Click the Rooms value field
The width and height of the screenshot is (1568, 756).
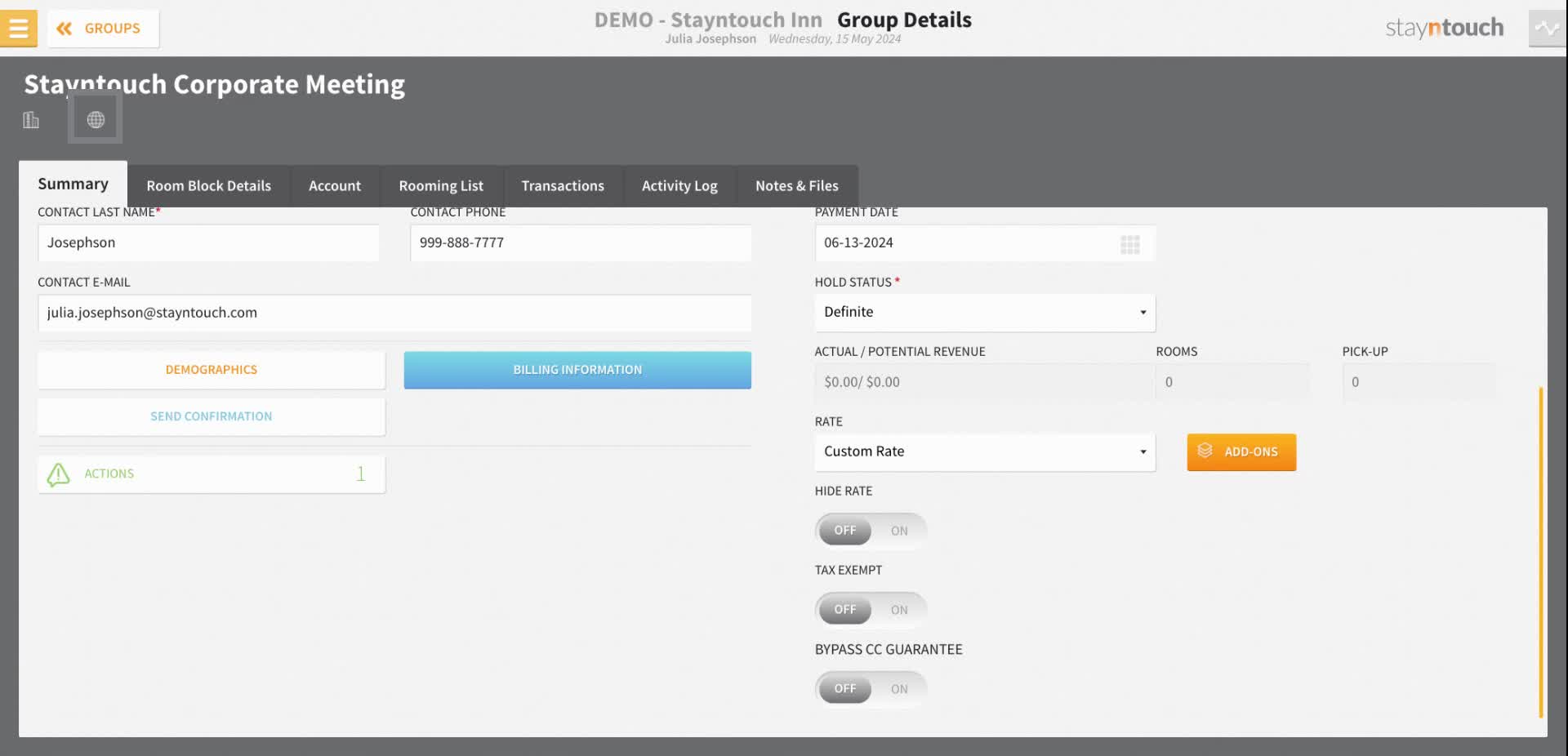(1232, 382)
